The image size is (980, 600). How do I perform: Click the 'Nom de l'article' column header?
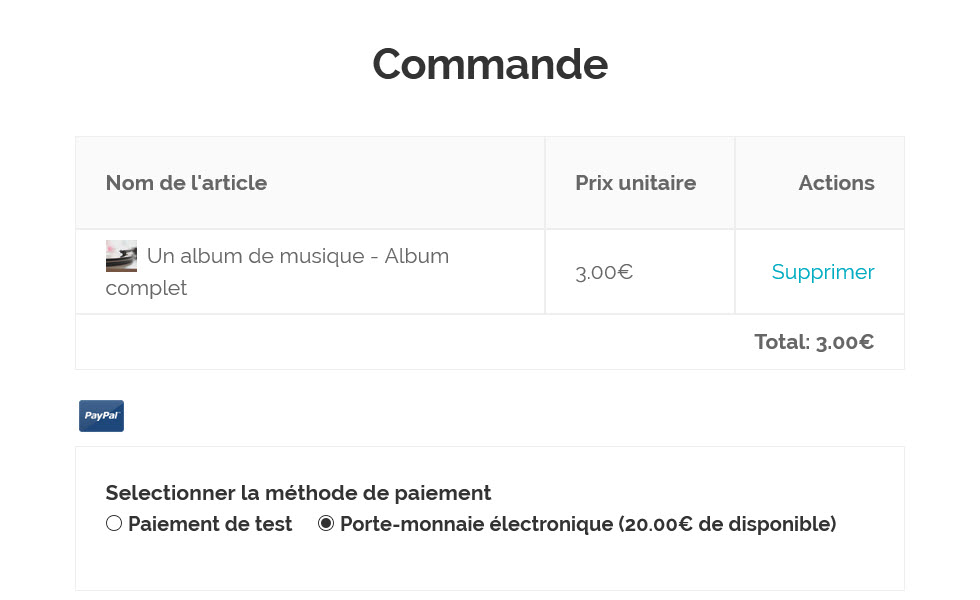pos(186,183)
